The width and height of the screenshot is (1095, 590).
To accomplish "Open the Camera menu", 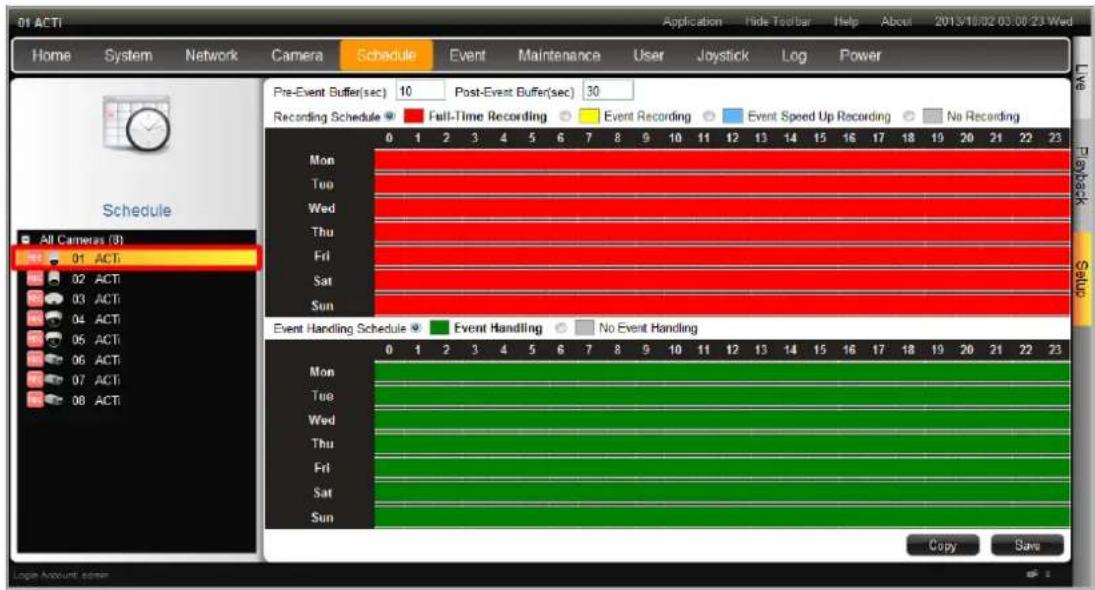I will coord(297,55).
